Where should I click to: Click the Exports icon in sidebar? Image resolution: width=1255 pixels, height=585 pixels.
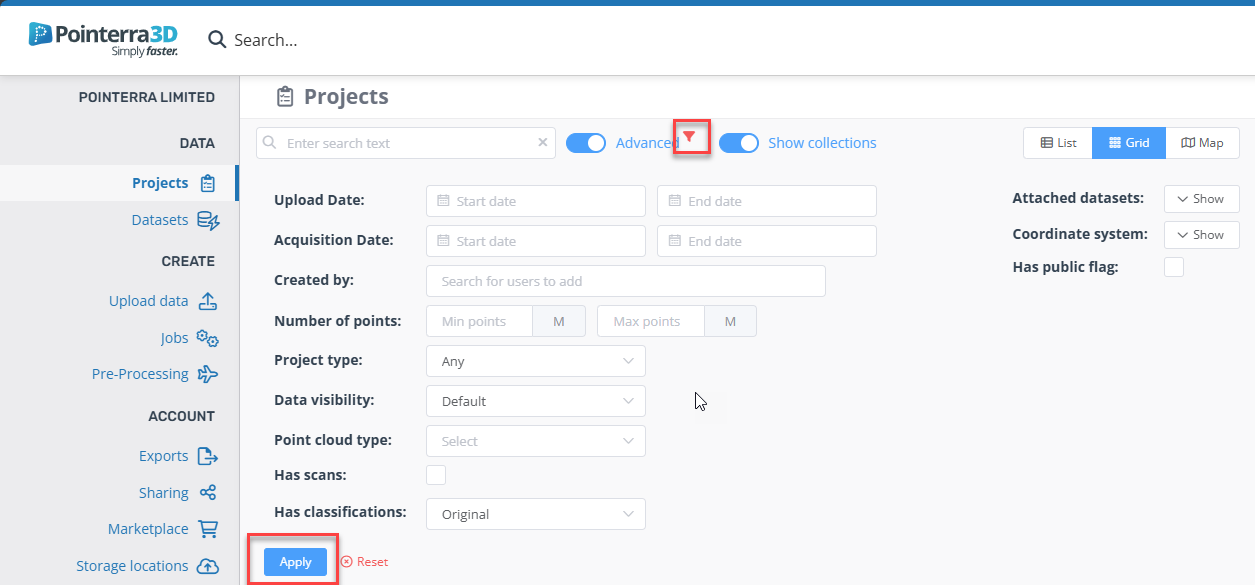(207, 456)
